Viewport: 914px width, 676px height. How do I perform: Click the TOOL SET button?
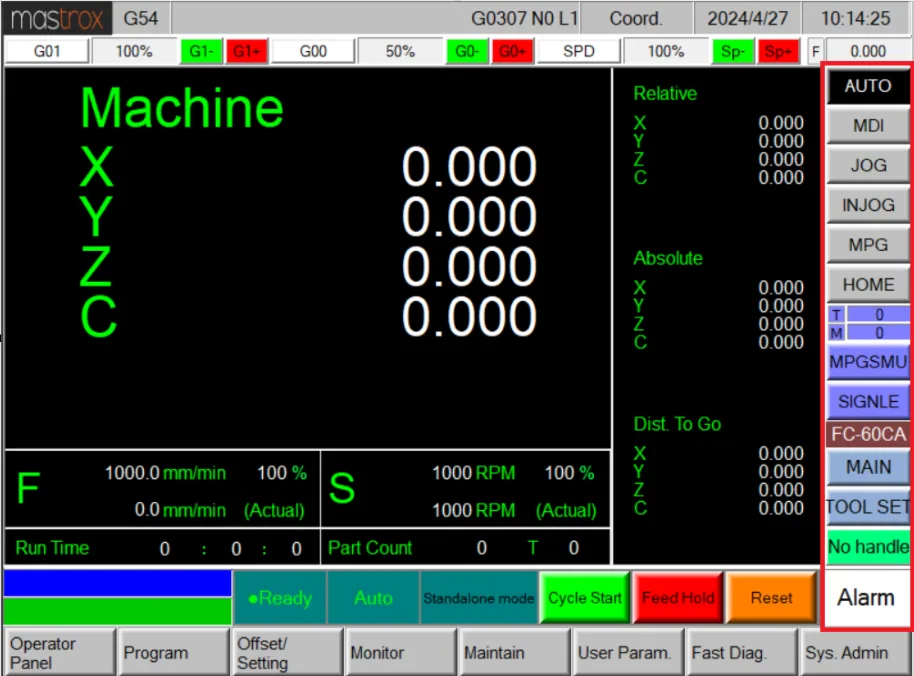point(868,507)
